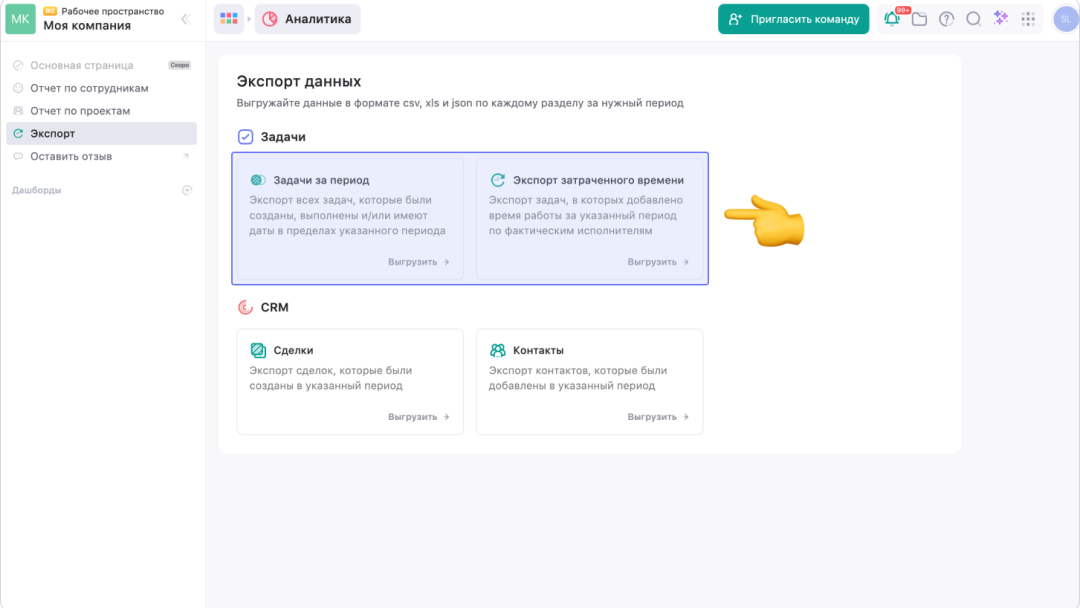Click the search magnifier icon
Image resolution: width=1080 pixels, height=608 pixels.
(973, 19)
